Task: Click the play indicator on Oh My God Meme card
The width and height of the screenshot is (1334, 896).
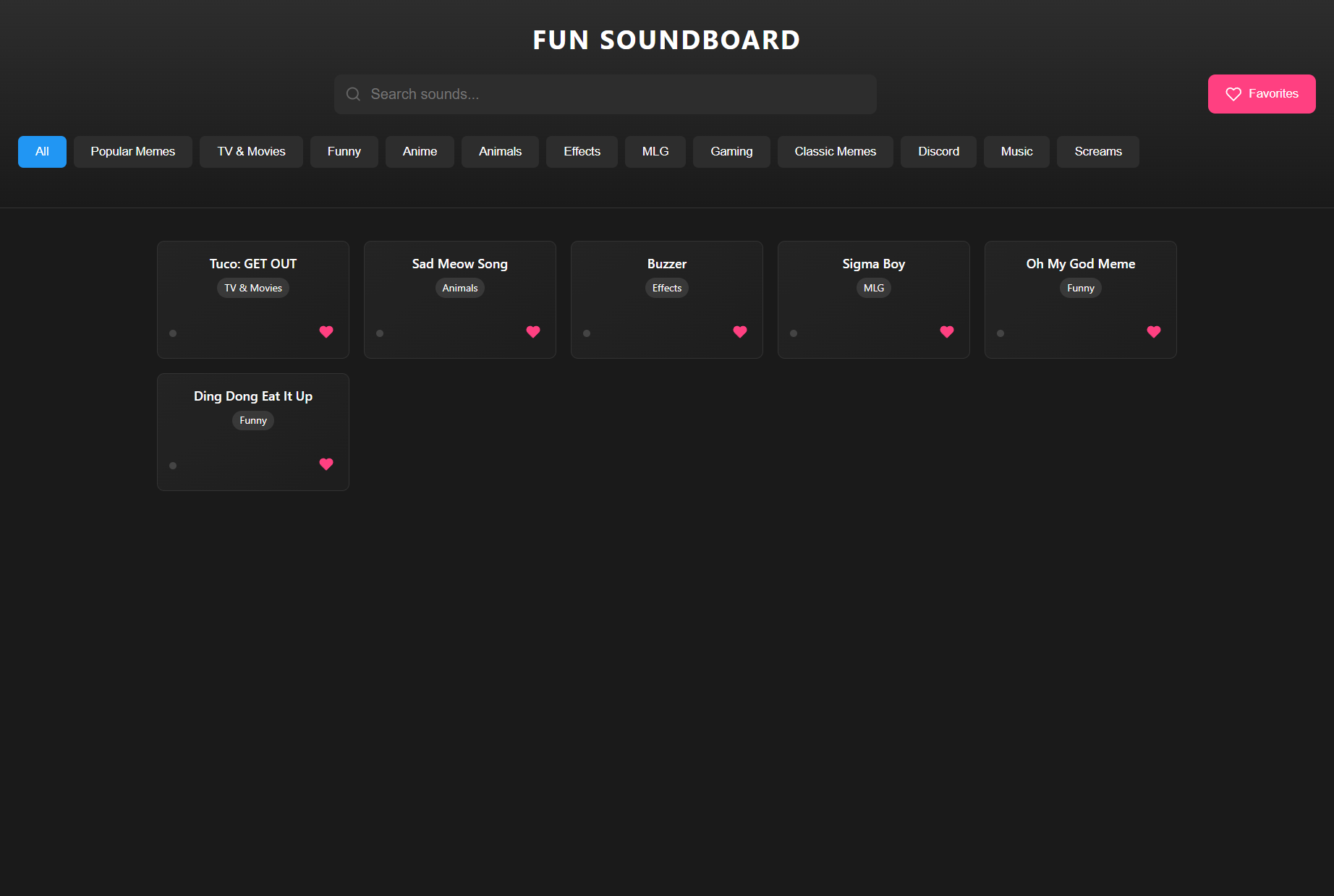Action: point(1000,333)
